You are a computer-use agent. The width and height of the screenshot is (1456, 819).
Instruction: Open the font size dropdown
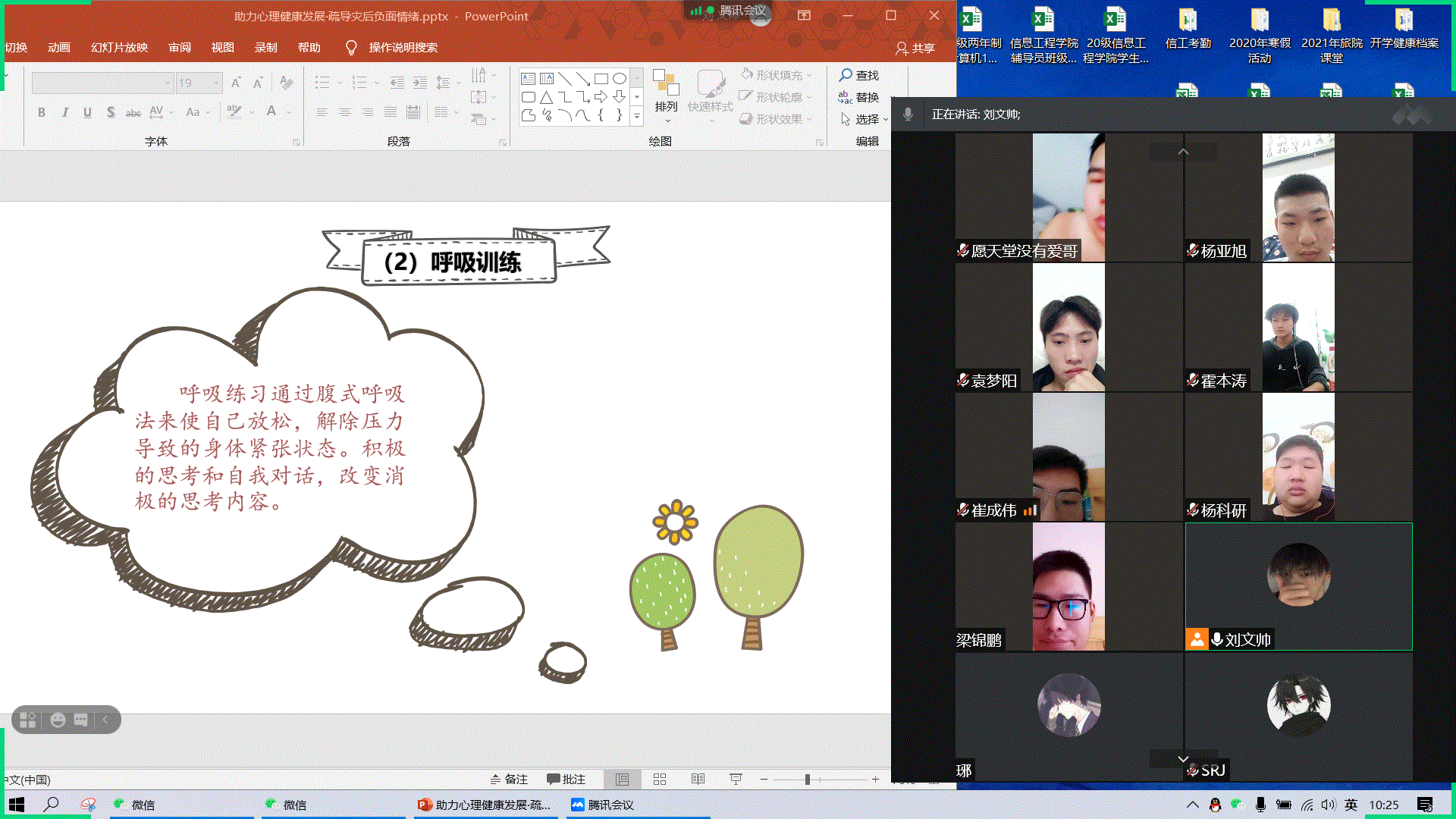[216, 83]
